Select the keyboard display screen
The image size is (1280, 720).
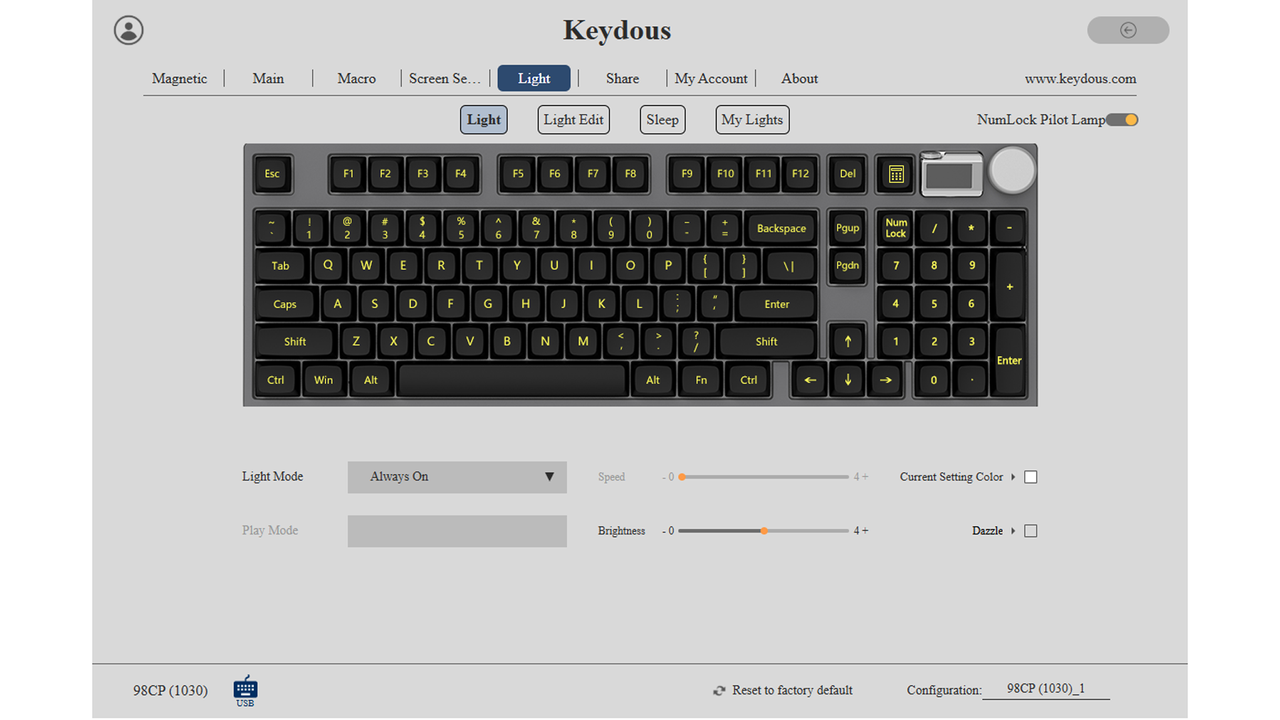(x=952, y=174)
